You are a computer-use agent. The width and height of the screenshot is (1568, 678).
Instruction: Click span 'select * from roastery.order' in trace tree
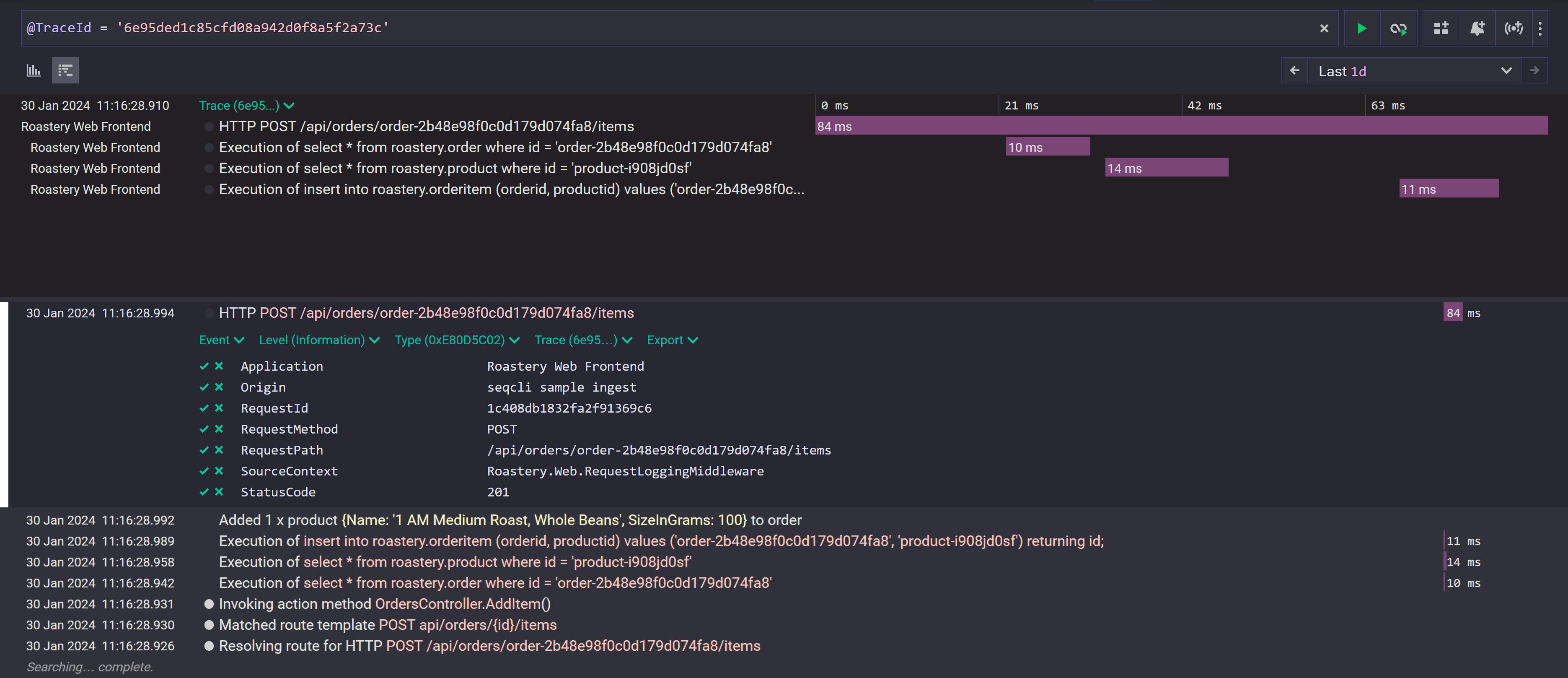tap(495, 148)
